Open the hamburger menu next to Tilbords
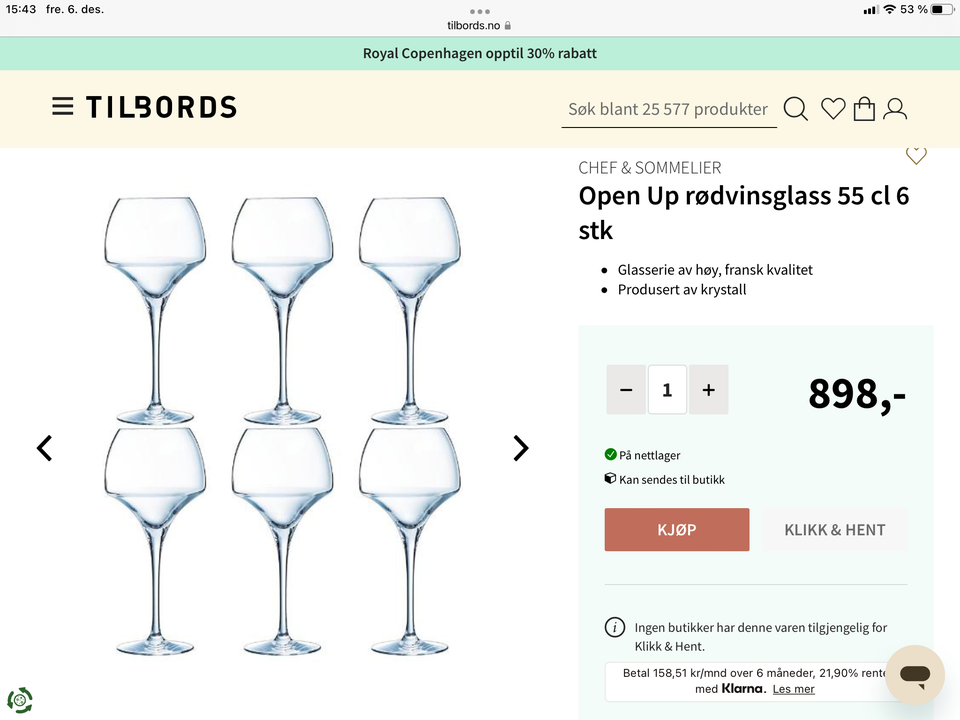Viewport: 960px width, 720px height. coord(63,107)
